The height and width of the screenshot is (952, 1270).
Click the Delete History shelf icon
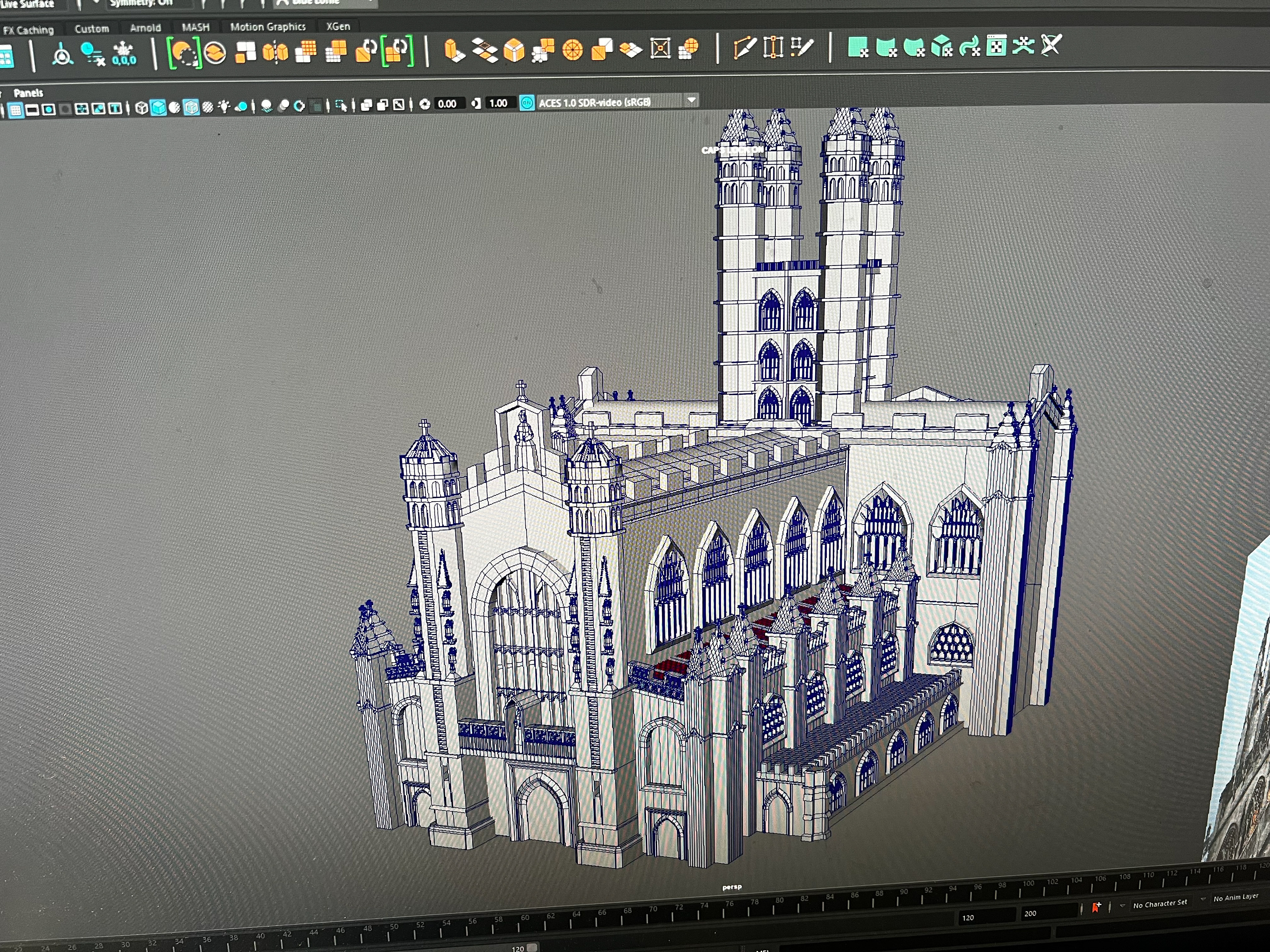coord(92,54)
